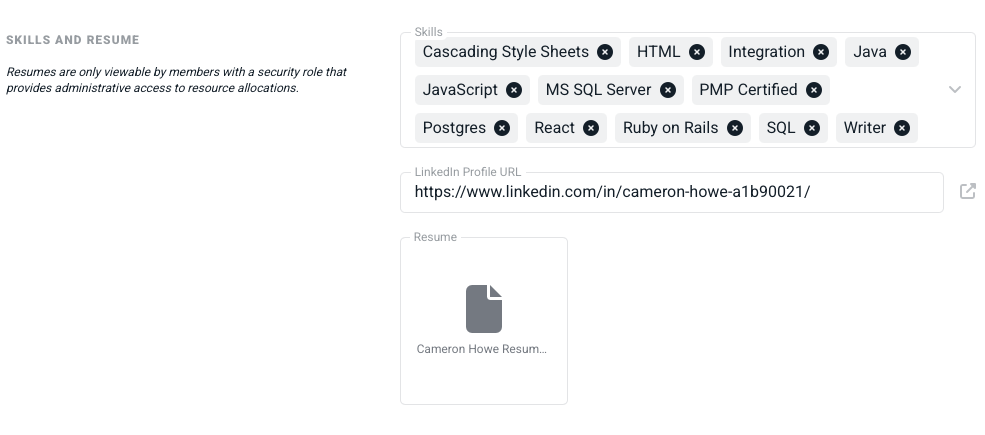Screen dimensions: 985x435
Task: Remove the Writer skill chip
Action: tap(902, 128)
